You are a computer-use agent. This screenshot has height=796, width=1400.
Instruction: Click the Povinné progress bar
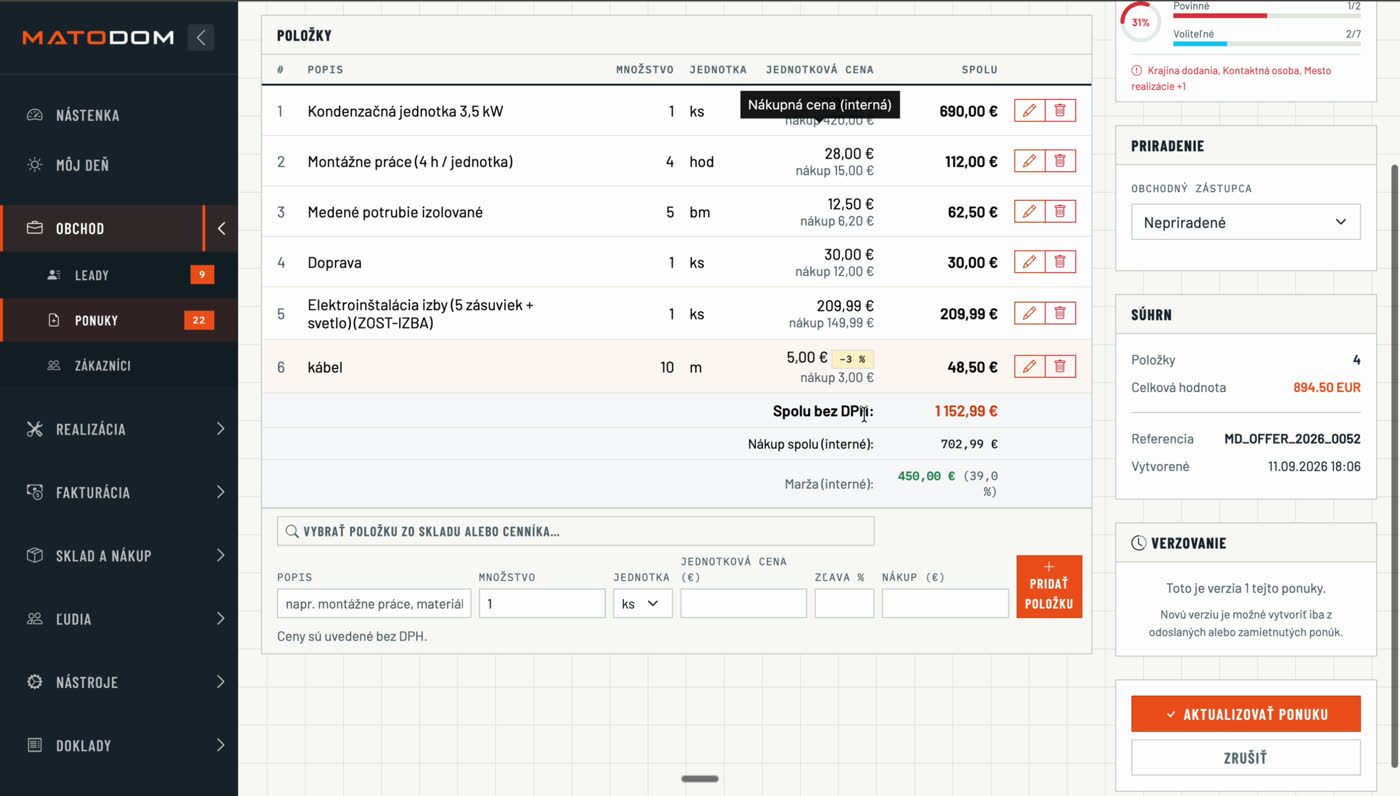click(x=1267, y=16)
